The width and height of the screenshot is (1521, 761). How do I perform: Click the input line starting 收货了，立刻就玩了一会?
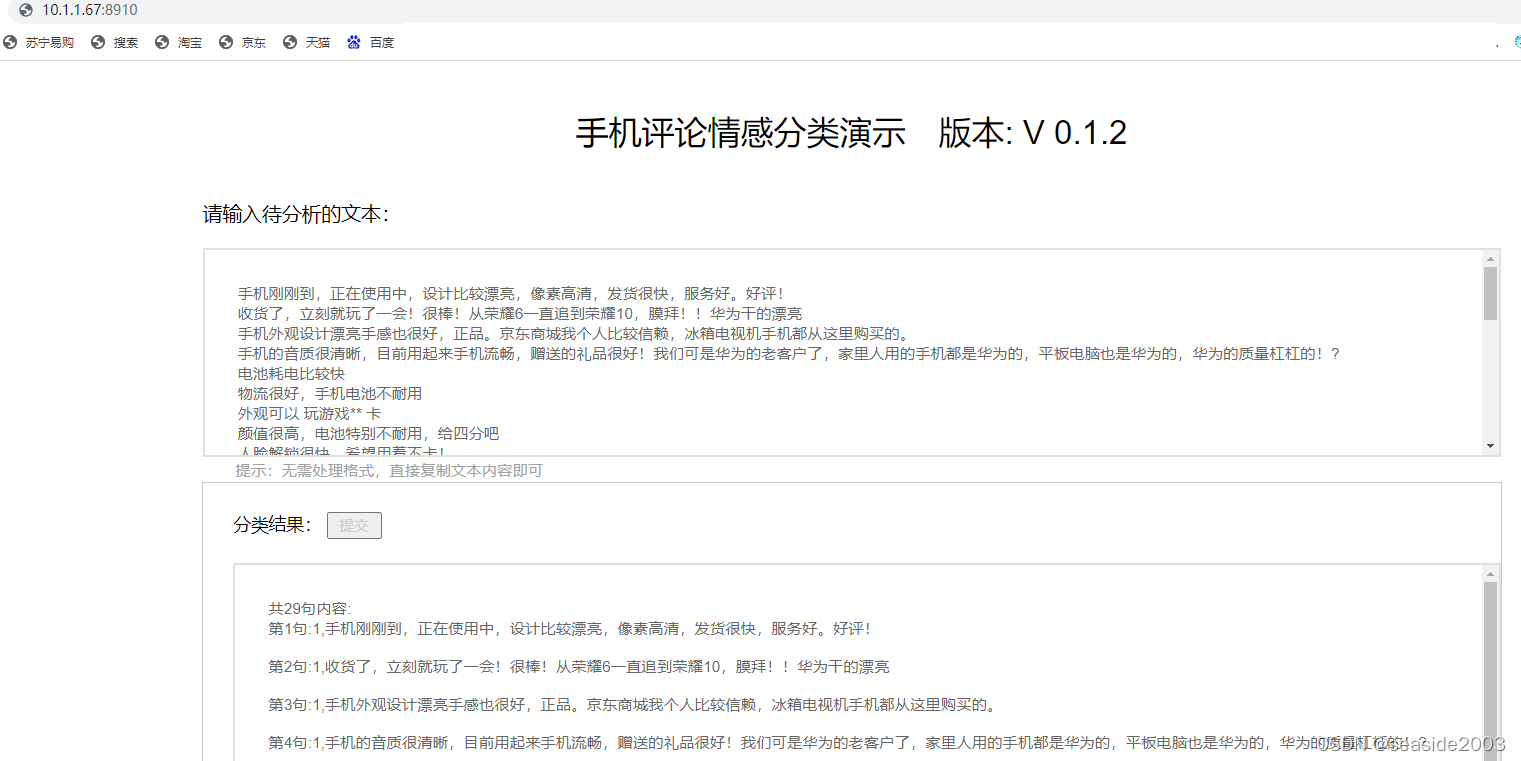[x=519, y=314]
